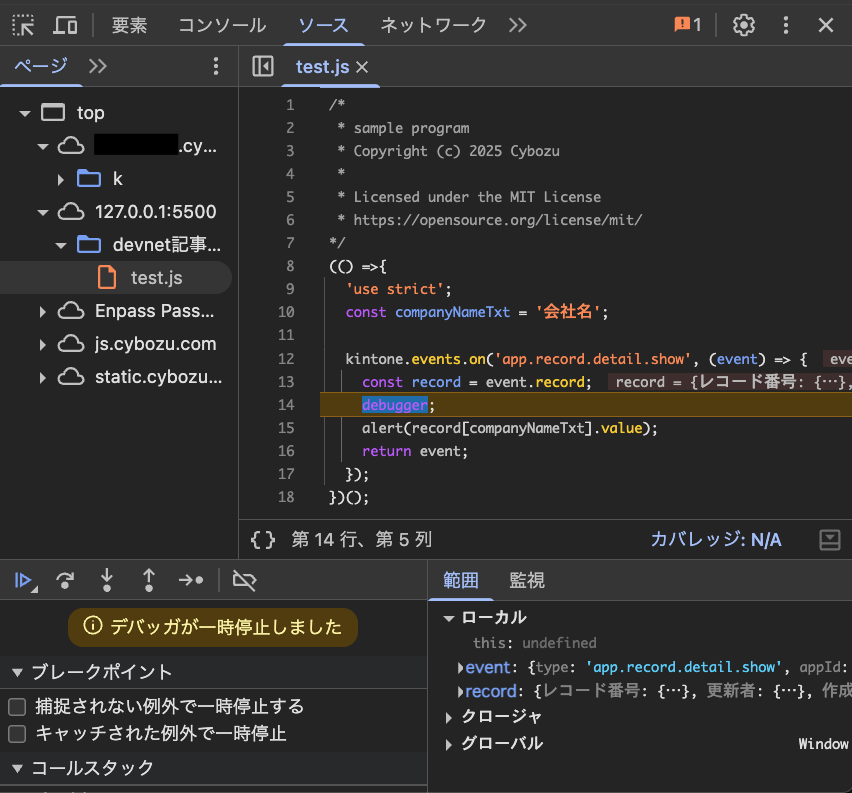This screenshot has height=793, width=852.
Task: Collapse the コールスタック section
Action: click(17, 769)
